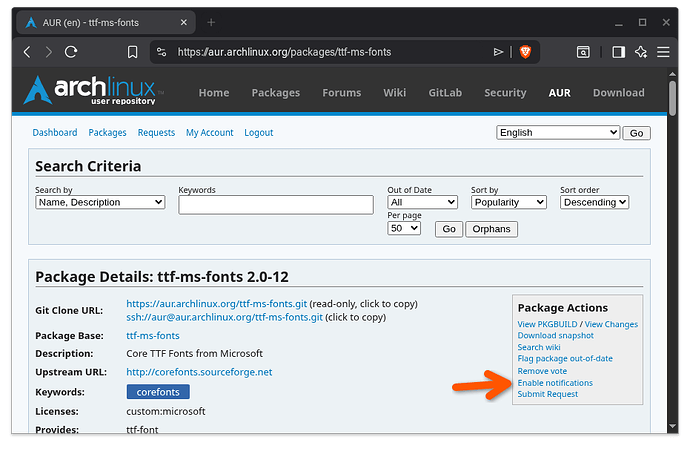Screen dimensions: 690x456
Task: Click Download snapshot
Action: 555,336
